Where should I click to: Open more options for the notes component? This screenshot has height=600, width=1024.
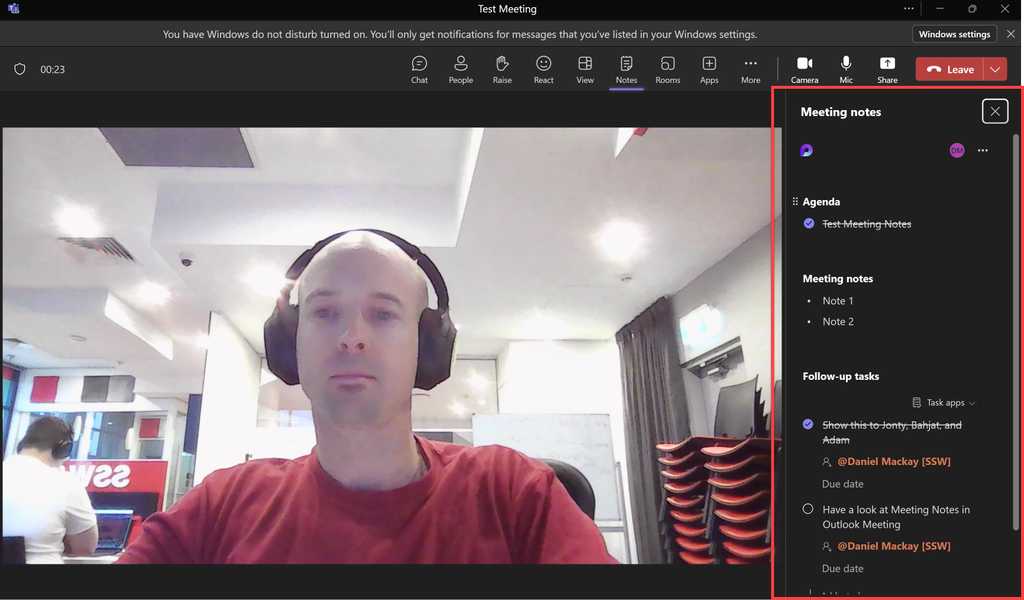(982, 150)
